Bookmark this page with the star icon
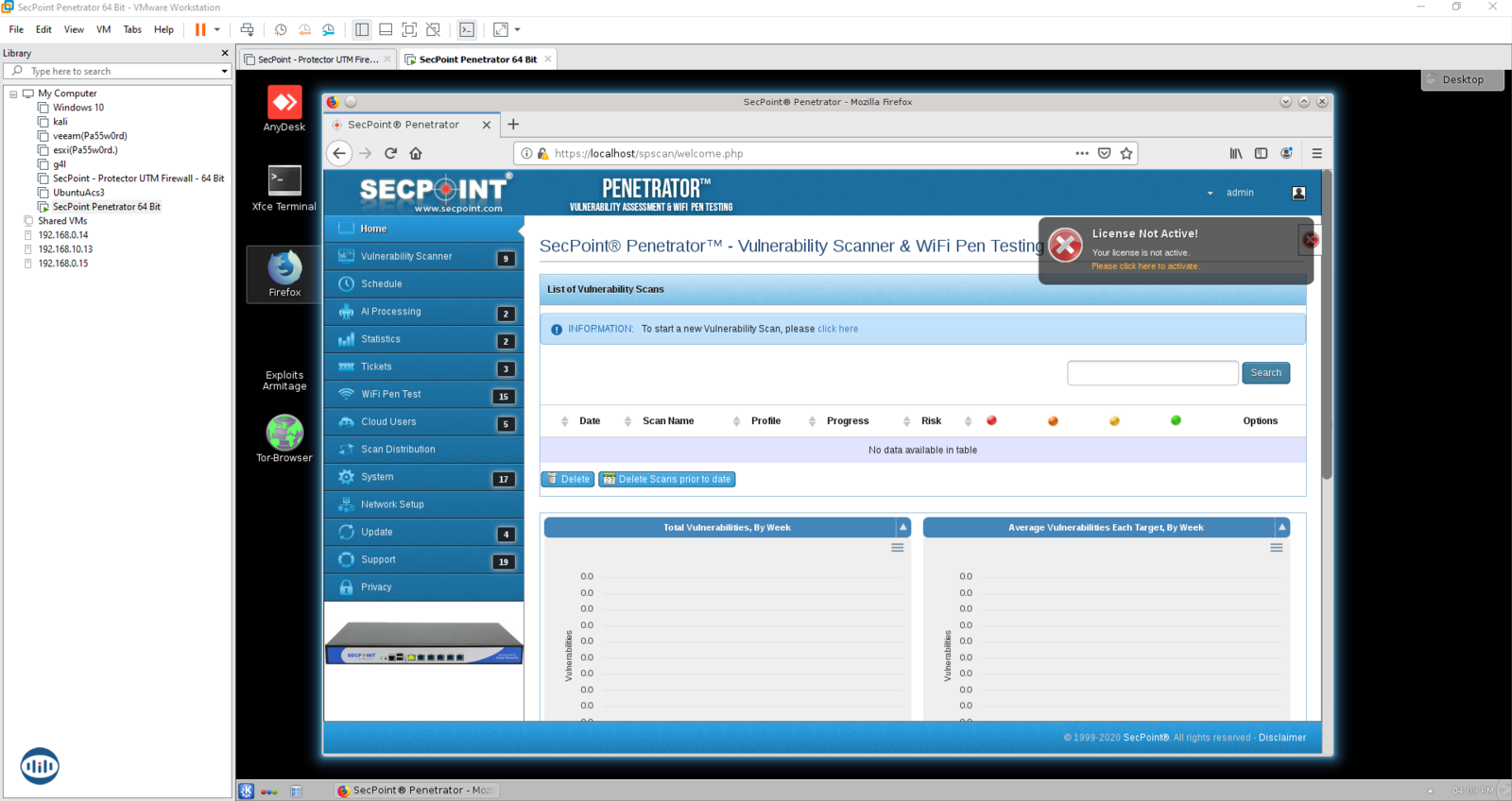Screen dimensions: 1512x801 click(1126, 153)
